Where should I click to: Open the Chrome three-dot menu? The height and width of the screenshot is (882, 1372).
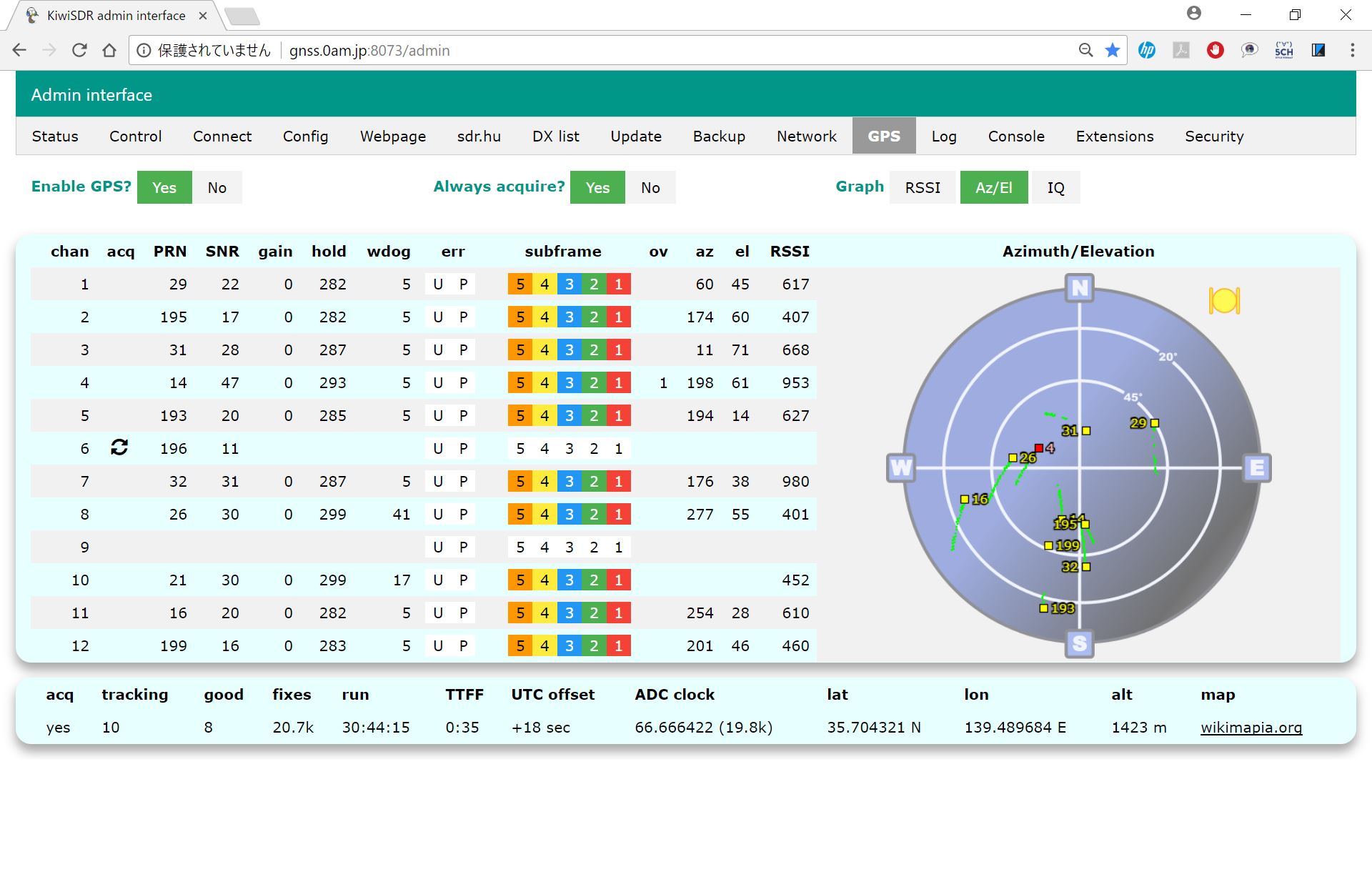[x=1352, y=50]
